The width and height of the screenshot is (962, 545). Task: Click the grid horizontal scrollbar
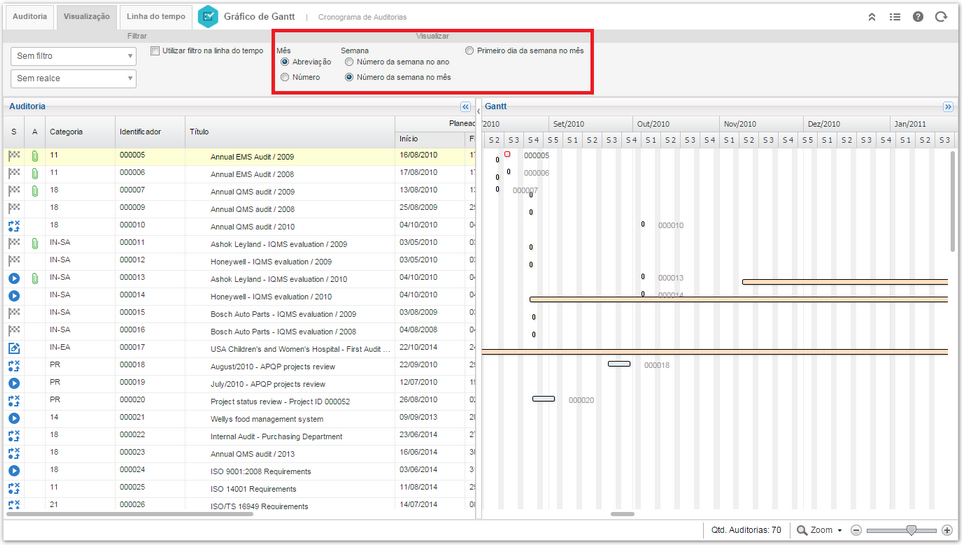129,514
